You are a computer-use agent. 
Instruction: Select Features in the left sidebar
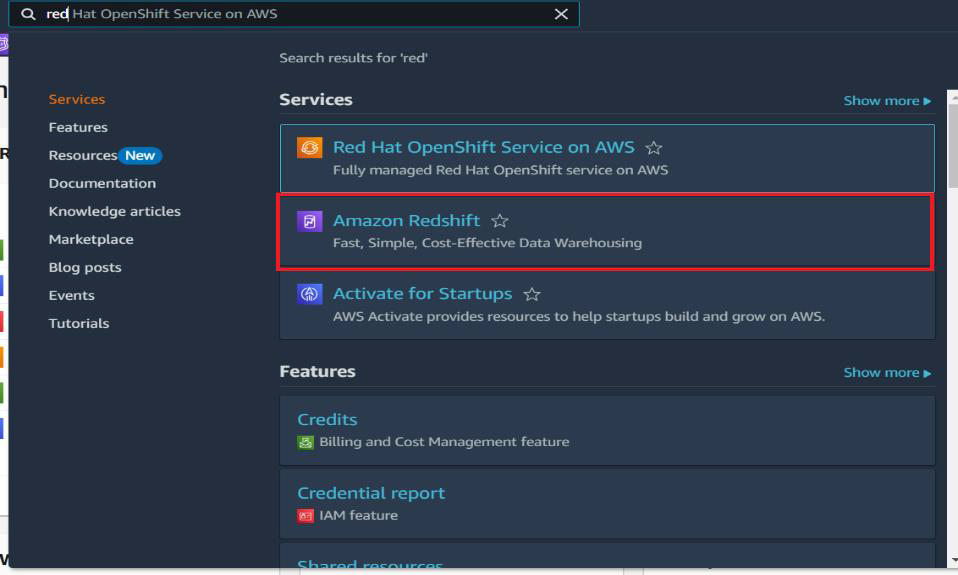tap(78, 127)
